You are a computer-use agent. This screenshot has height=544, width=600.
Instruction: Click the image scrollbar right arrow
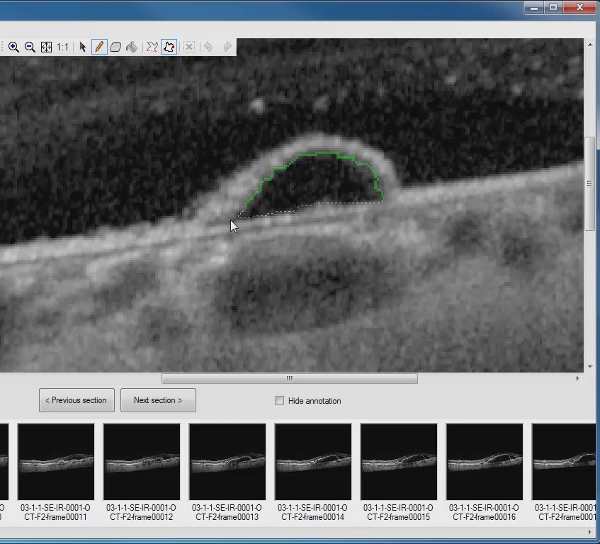pyautogui.click(x=577, y=378)
